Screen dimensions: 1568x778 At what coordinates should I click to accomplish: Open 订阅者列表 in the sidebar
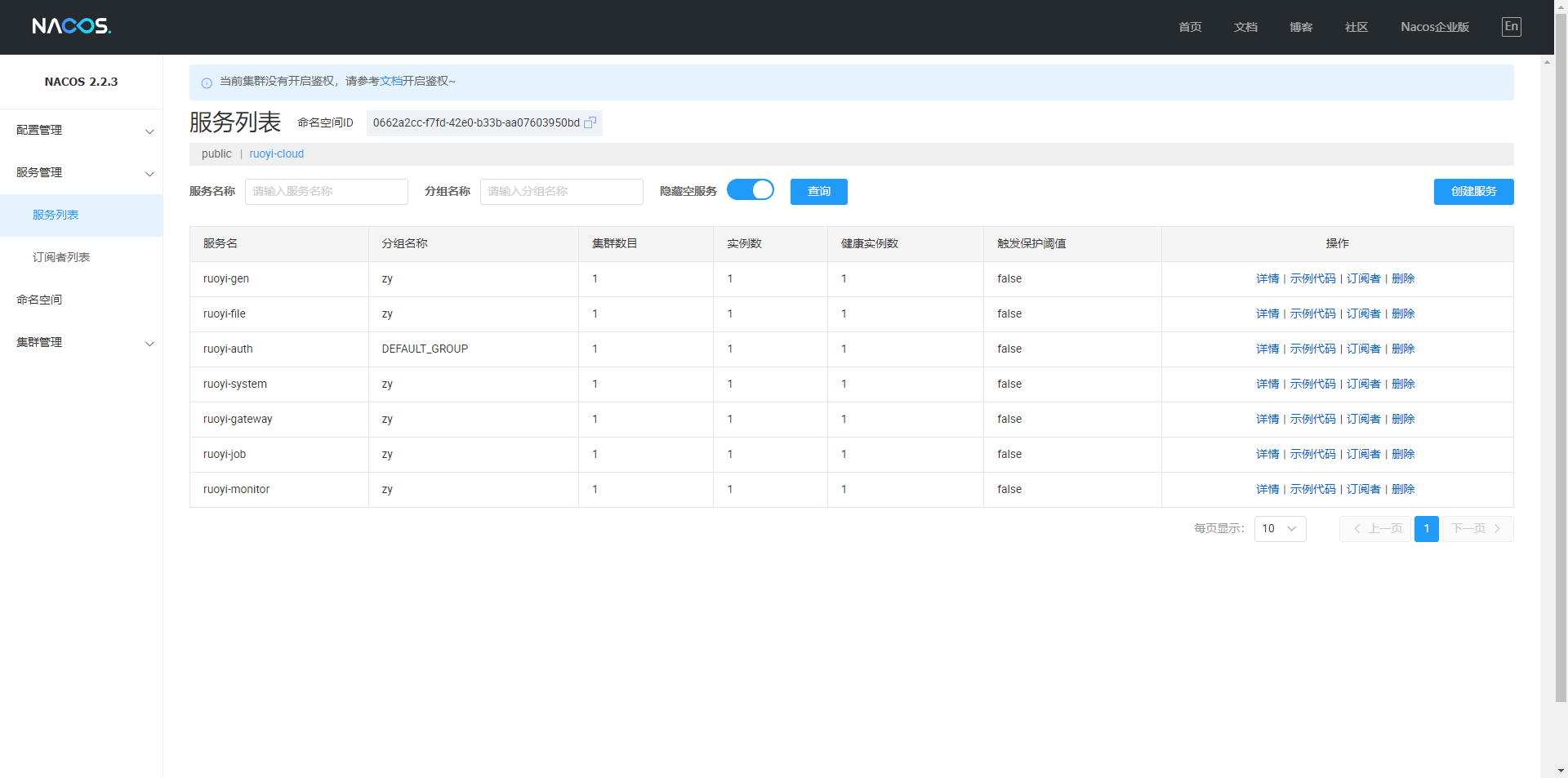[x=82, y=258]
